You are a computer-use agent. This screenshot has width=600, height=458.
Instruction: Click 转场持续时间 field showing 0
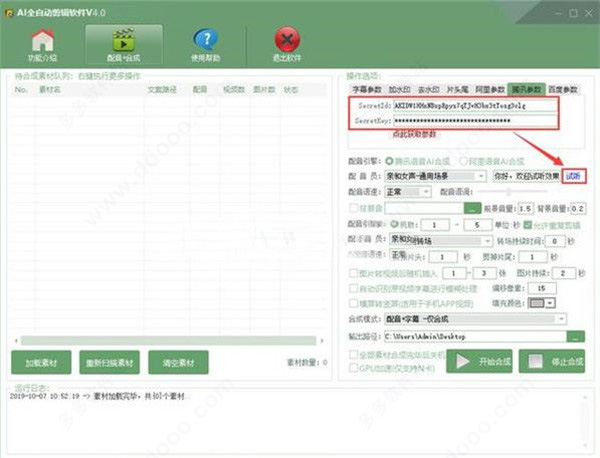tap(554, 241)
